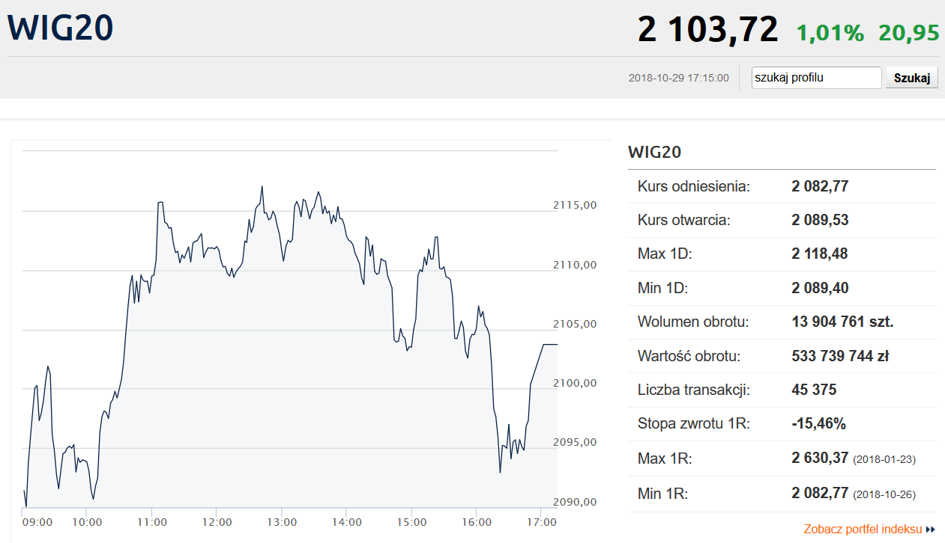The width and height of the screenshot is (945, 543).
Task: Click the double-arrow icon beside portfel indeksu
Action: click(x=930, y=529)
